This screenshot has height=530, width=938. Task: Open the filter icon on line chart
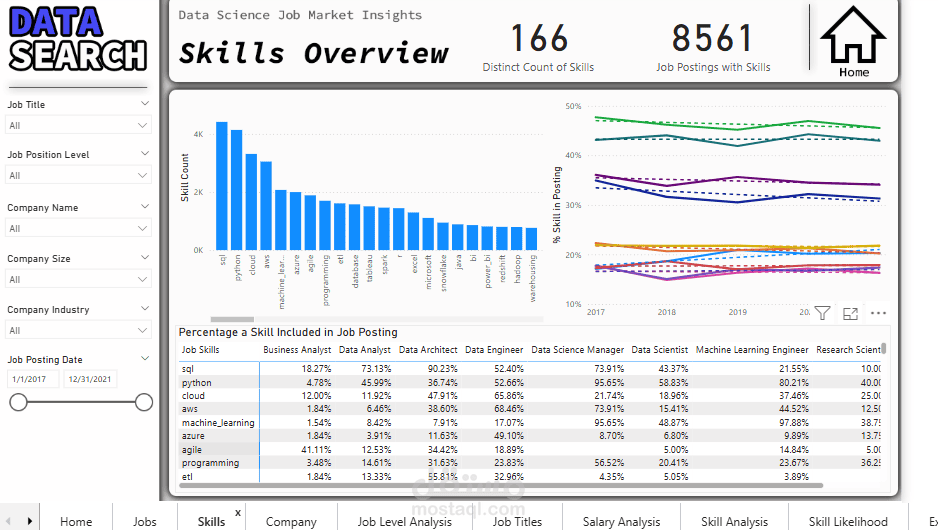tap(822, 313)
